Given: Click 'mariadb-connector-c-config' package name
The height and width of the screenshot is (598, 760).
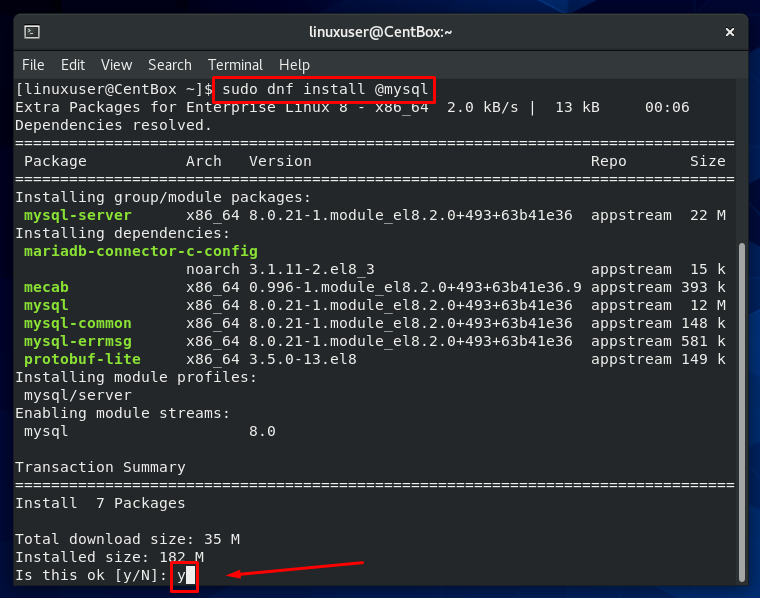Looking at the screenshot, I should [141, 251].
